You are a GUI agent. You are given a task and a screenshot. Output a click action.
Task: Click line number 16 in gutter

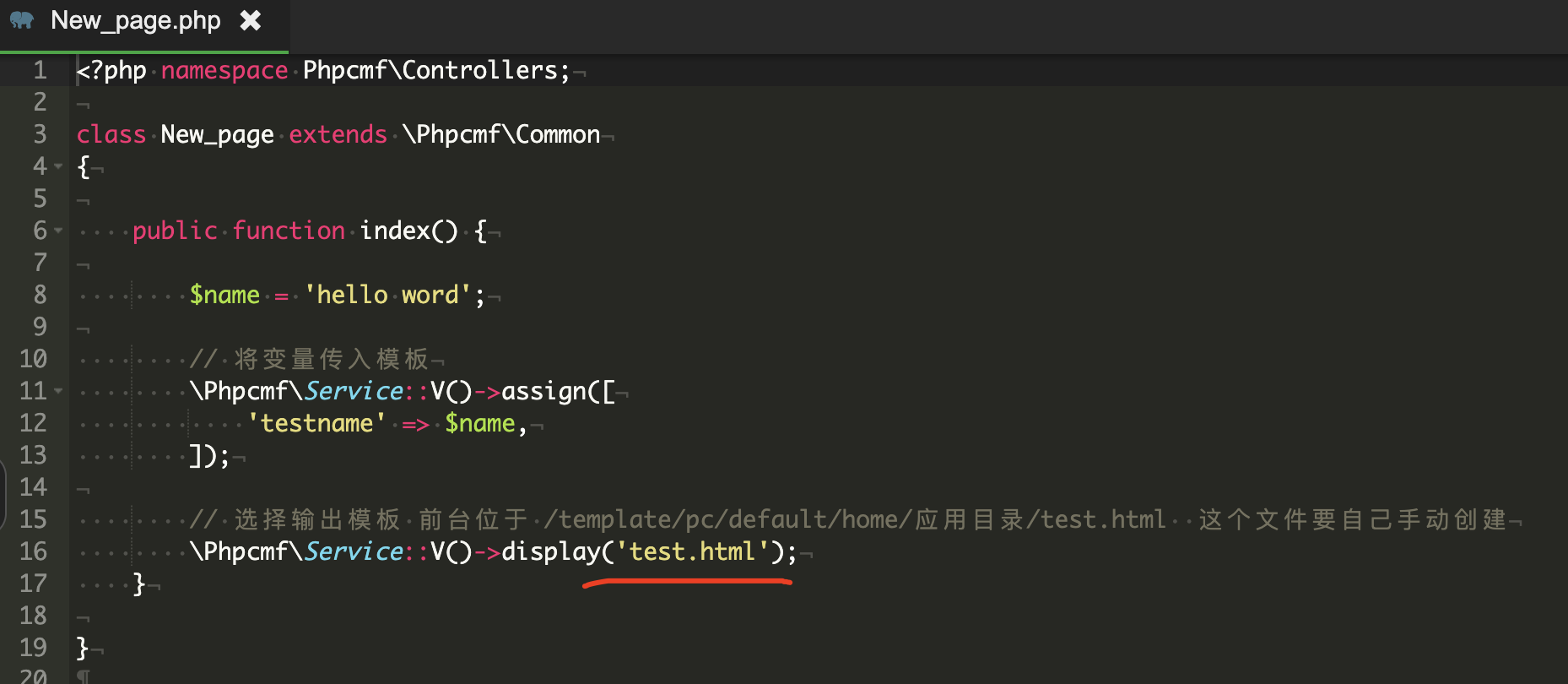coord(33,551)
